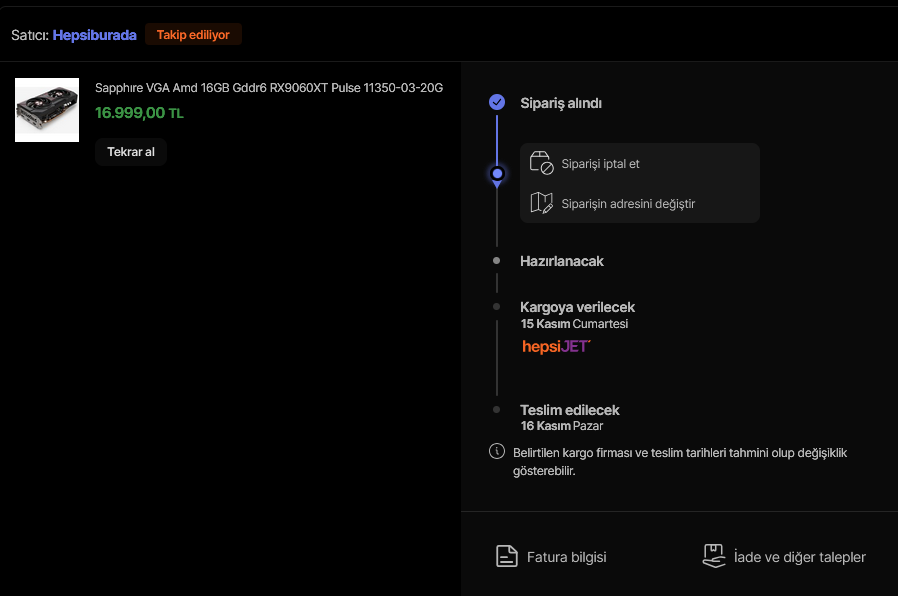Open the Sapphire RX9060XT product thumbnail
Viewport: 898px width, 596px height.
(47, 110)
